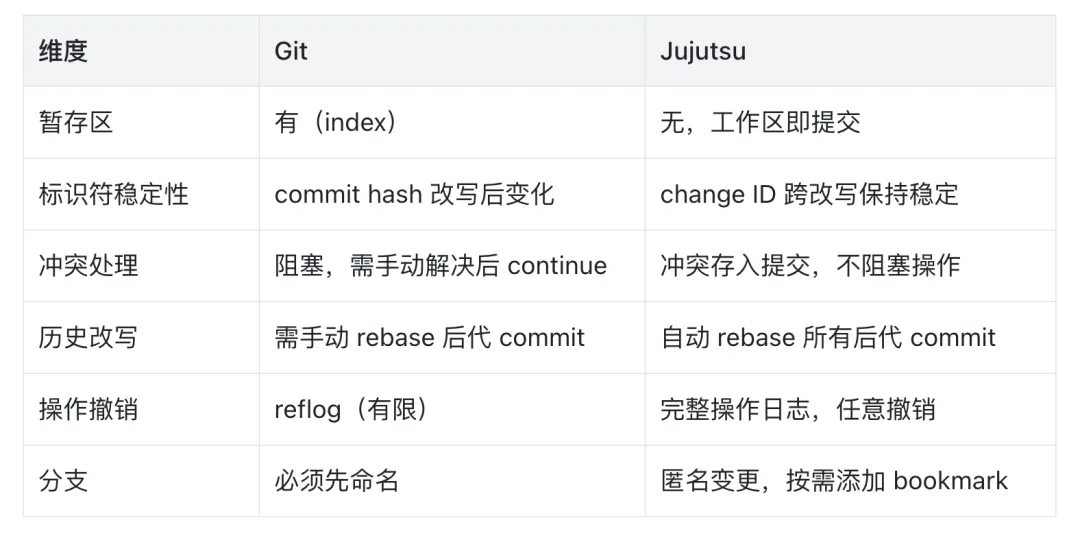Click the 有（index）cell

pyautogui.click(x=337, y=123)
